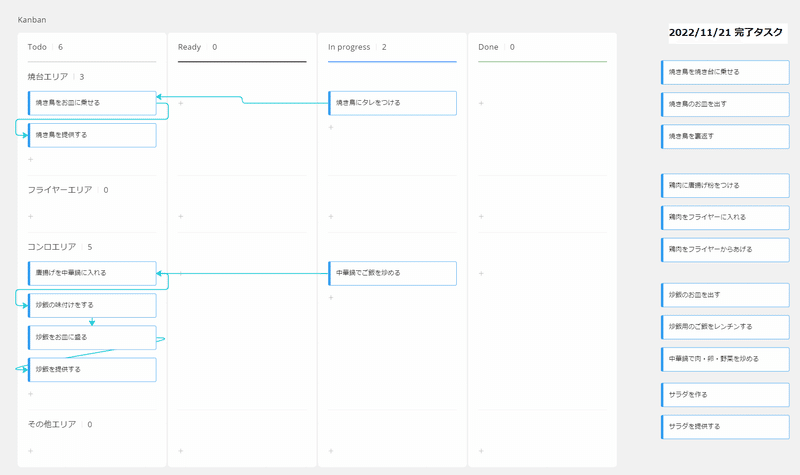Screen dimensions: 800x475
Task: Add card to Done column 焼台エリア row
Action: click(481, 103)
